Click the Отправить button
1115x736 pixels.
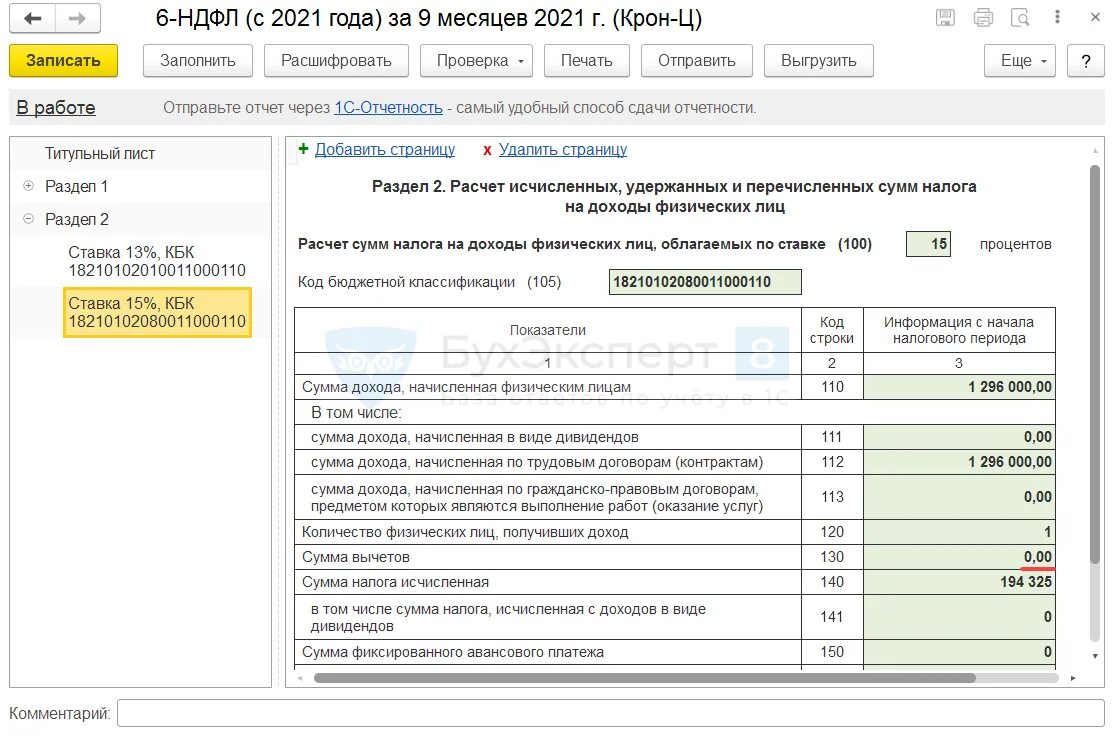pyautogui.click(x=697, y=60)
